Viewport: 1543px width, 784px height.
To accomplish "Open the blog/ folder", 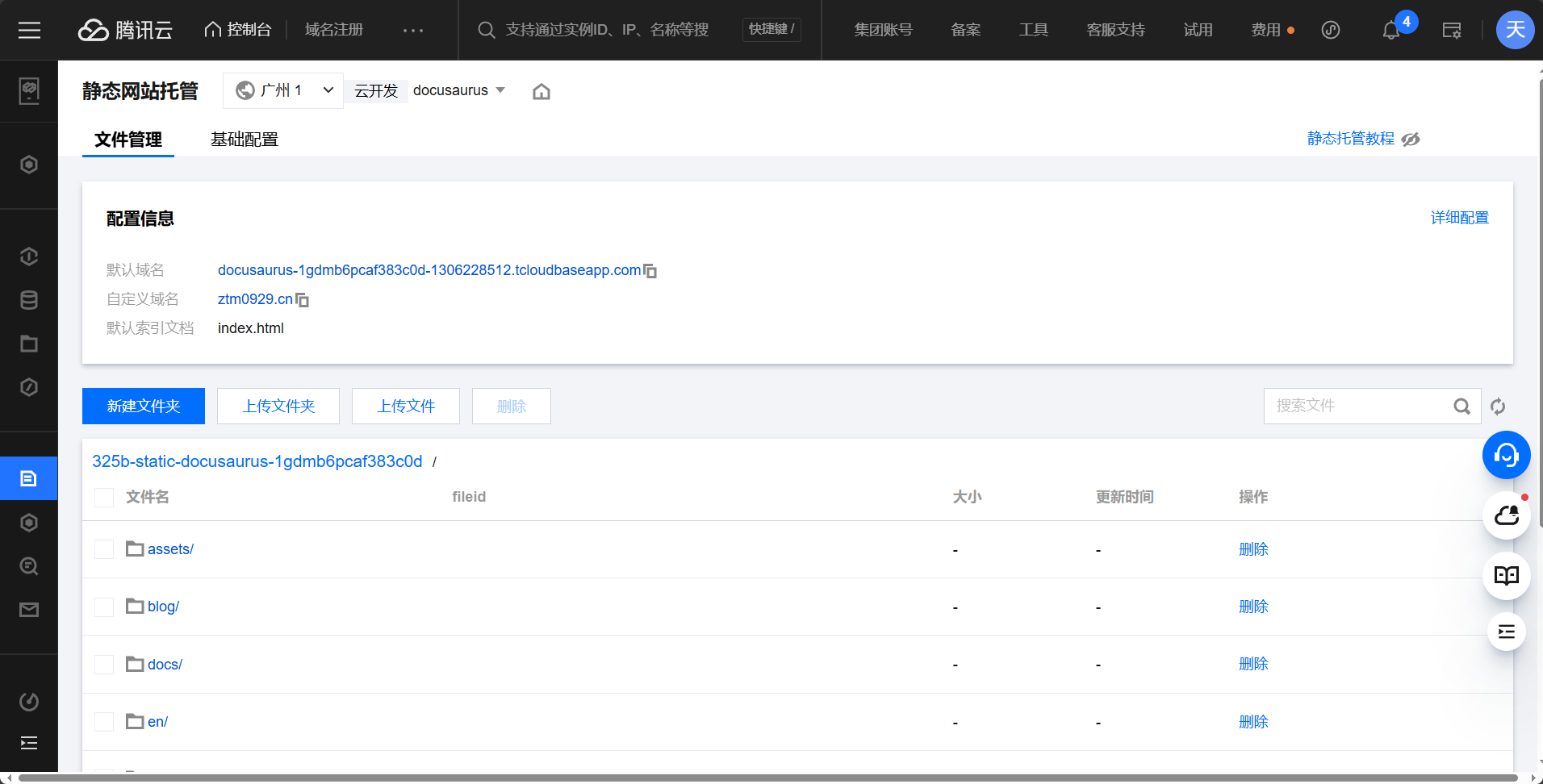I will tap(163, 607).
